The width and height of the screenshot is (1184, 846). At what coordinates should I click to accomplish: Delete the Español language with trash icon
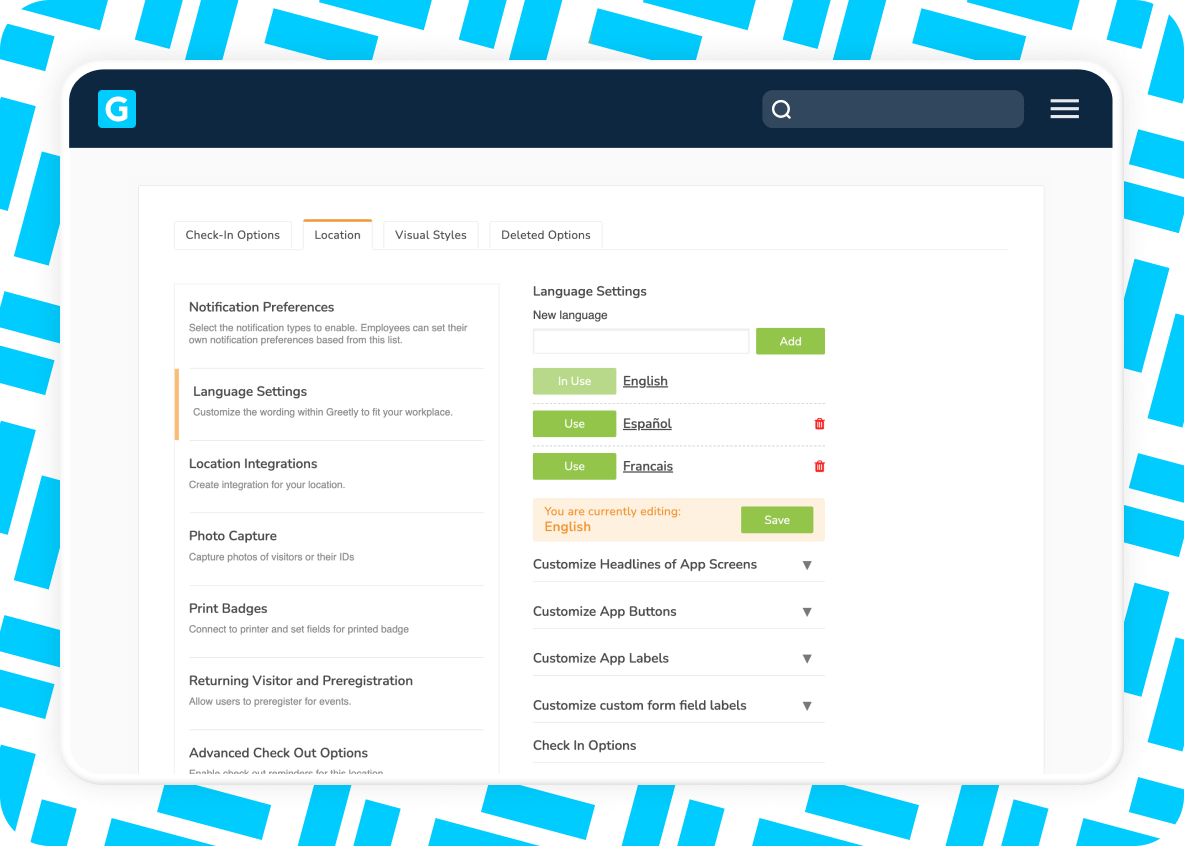819,423
